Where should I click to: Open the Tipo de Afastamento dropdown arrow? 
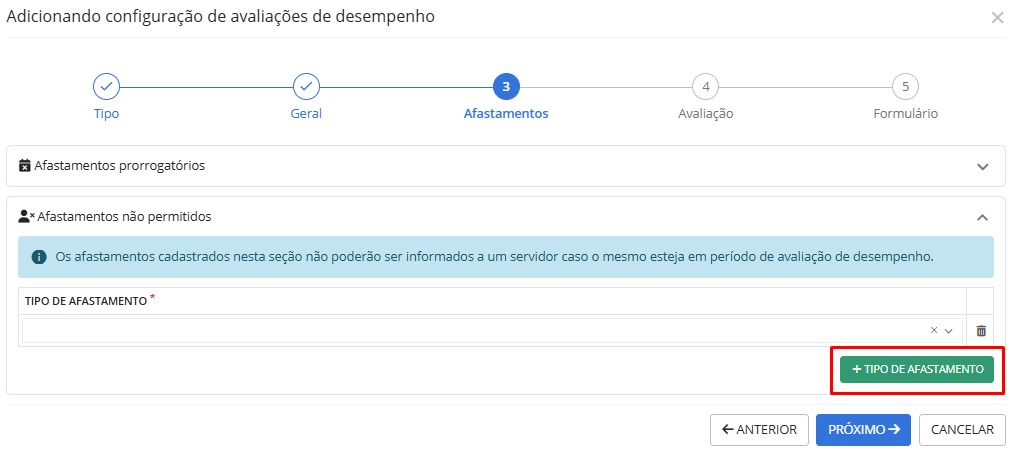click(949, 331)
